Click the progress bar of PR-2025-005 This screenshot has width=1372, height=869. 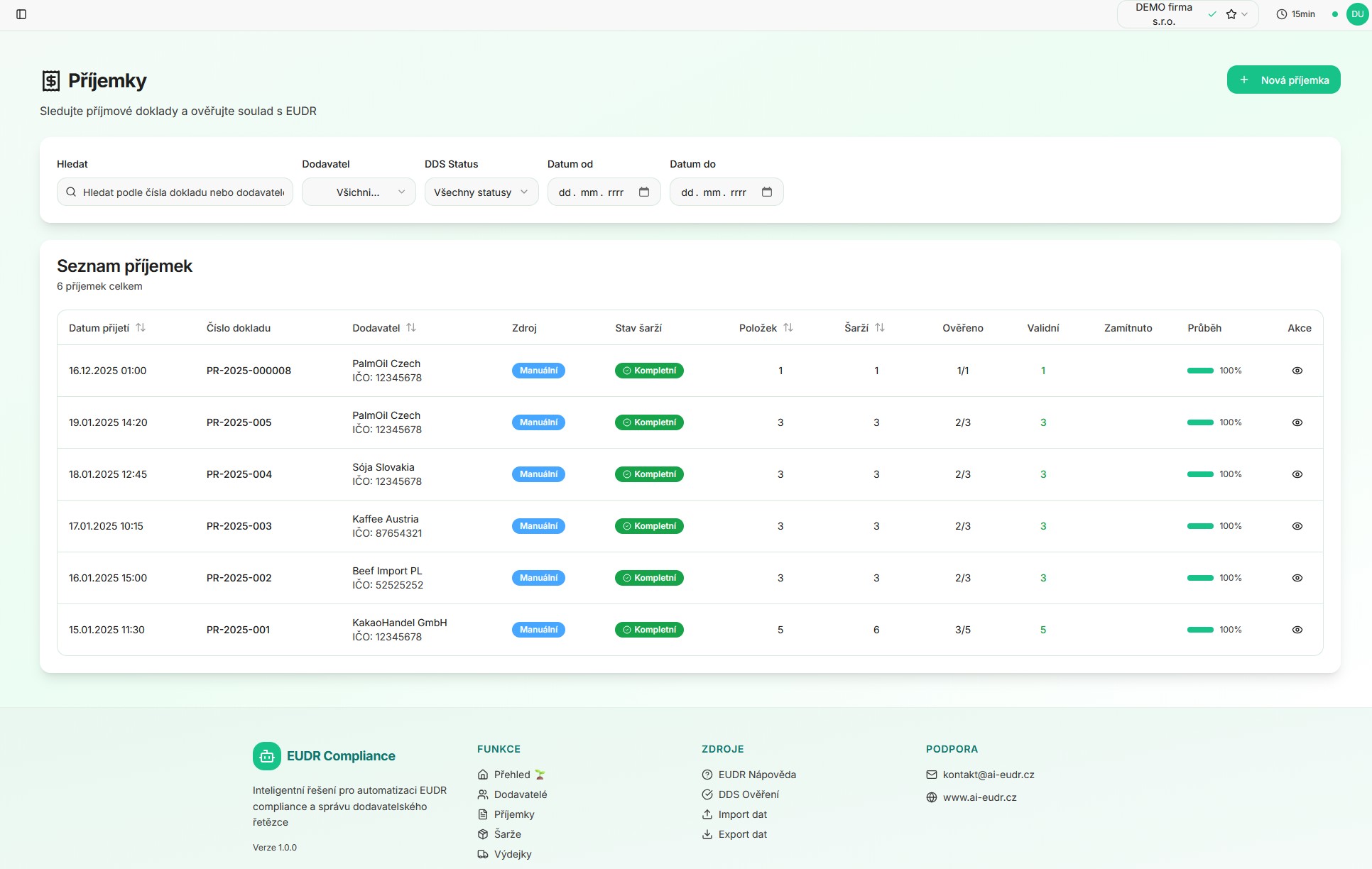[x=1200, y=422]
